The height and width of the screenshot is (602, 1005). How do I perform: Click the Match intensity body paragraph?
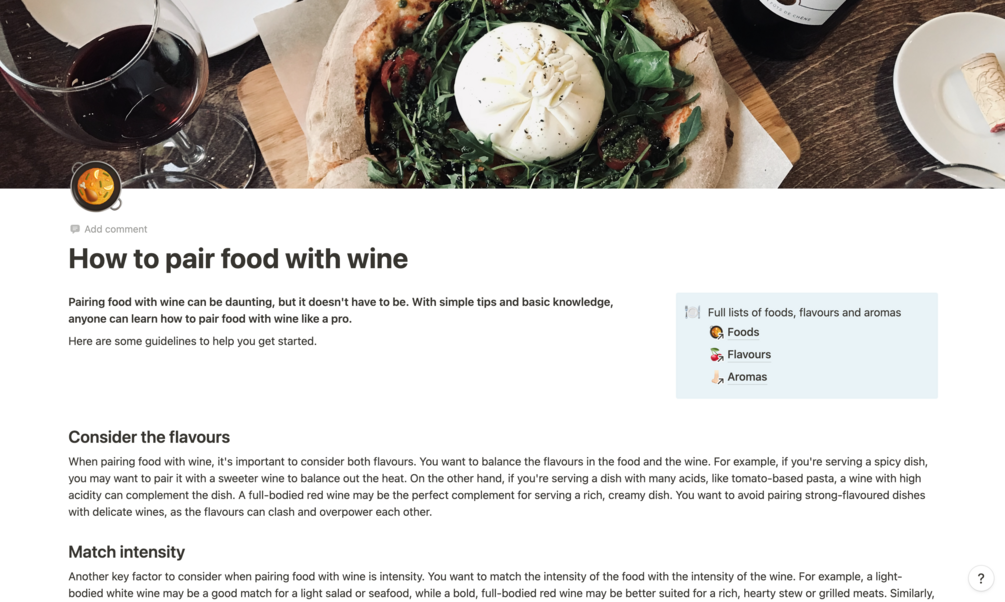tap(501, 585)
